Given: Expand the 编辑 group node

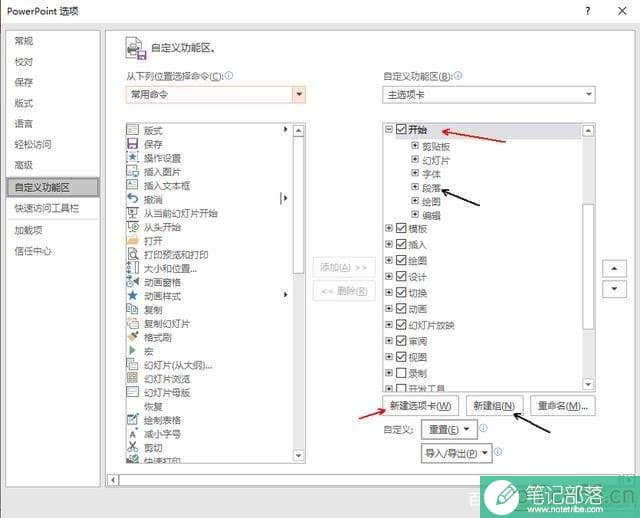Looking at the screenshot, I should pyautogui.click(x=415, y=214).
